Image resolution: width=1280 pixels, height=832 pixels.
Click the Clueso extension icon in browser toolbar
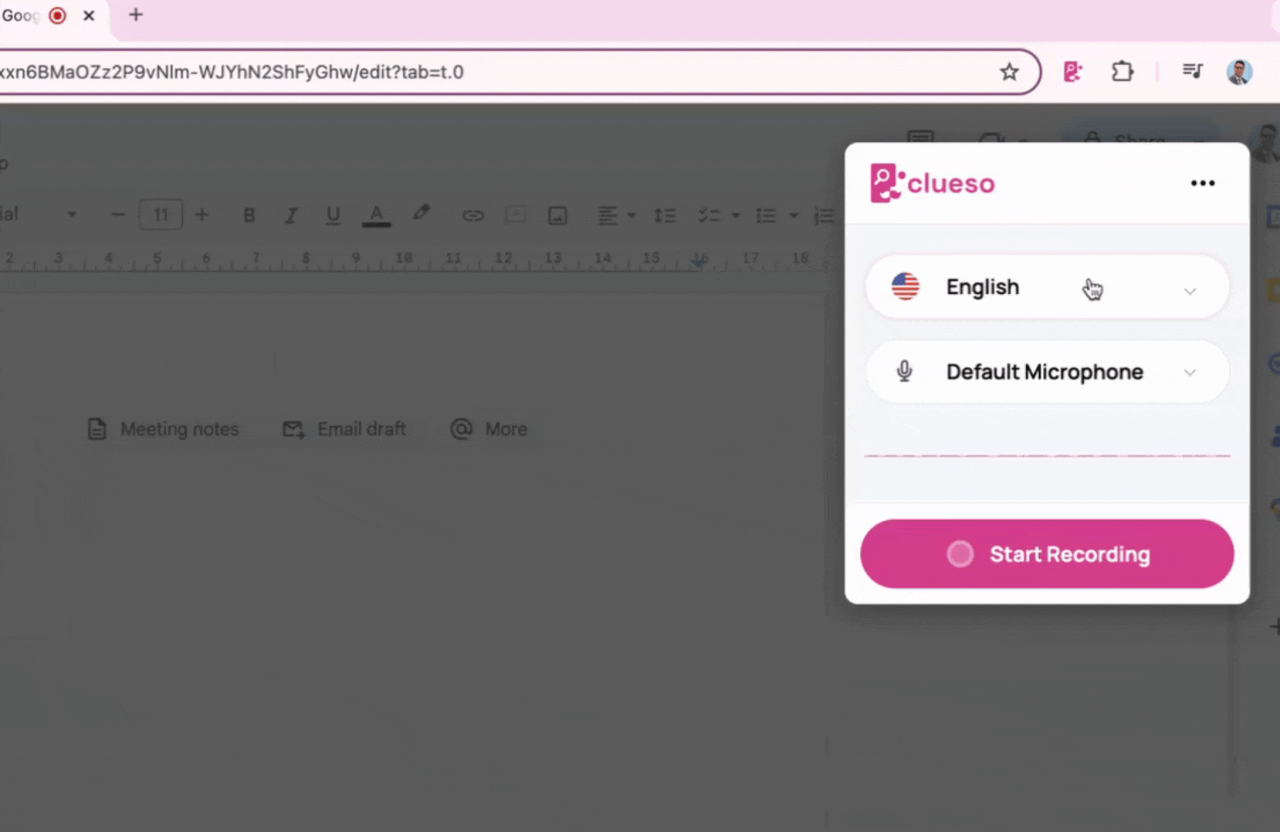pos(1073,72)
